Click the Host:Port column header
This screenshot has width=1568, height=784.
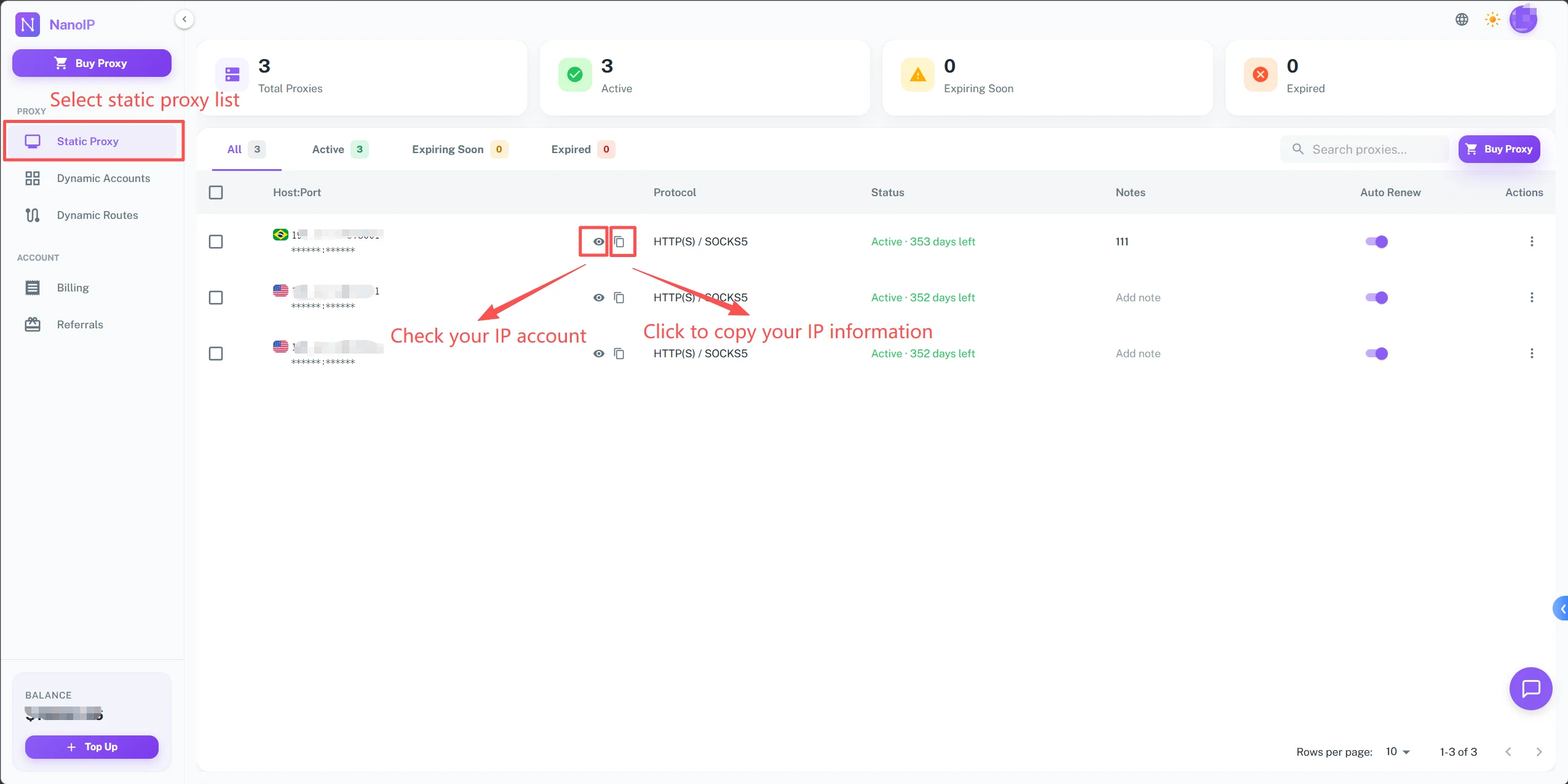(297, 192)
